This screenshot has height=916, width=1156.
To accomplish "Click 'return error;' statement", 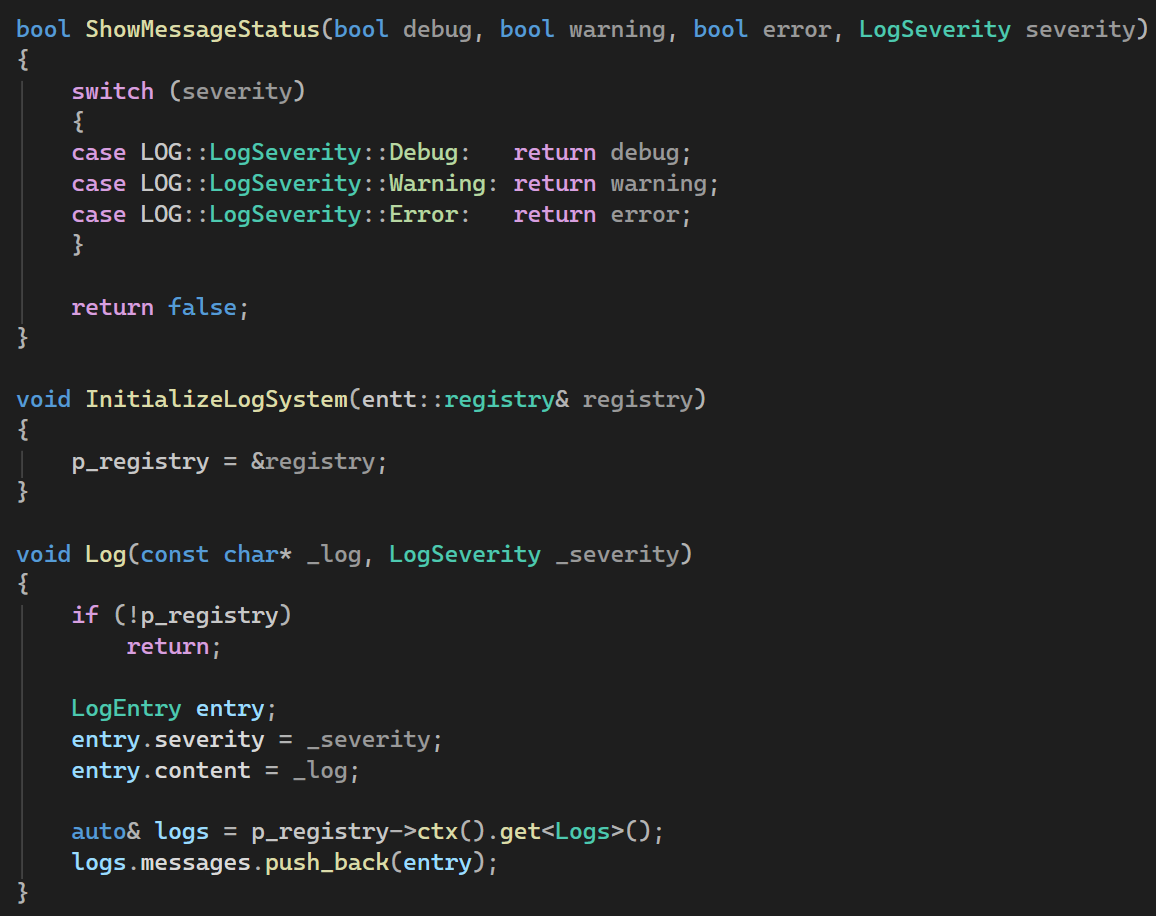I will coord(602,215).
